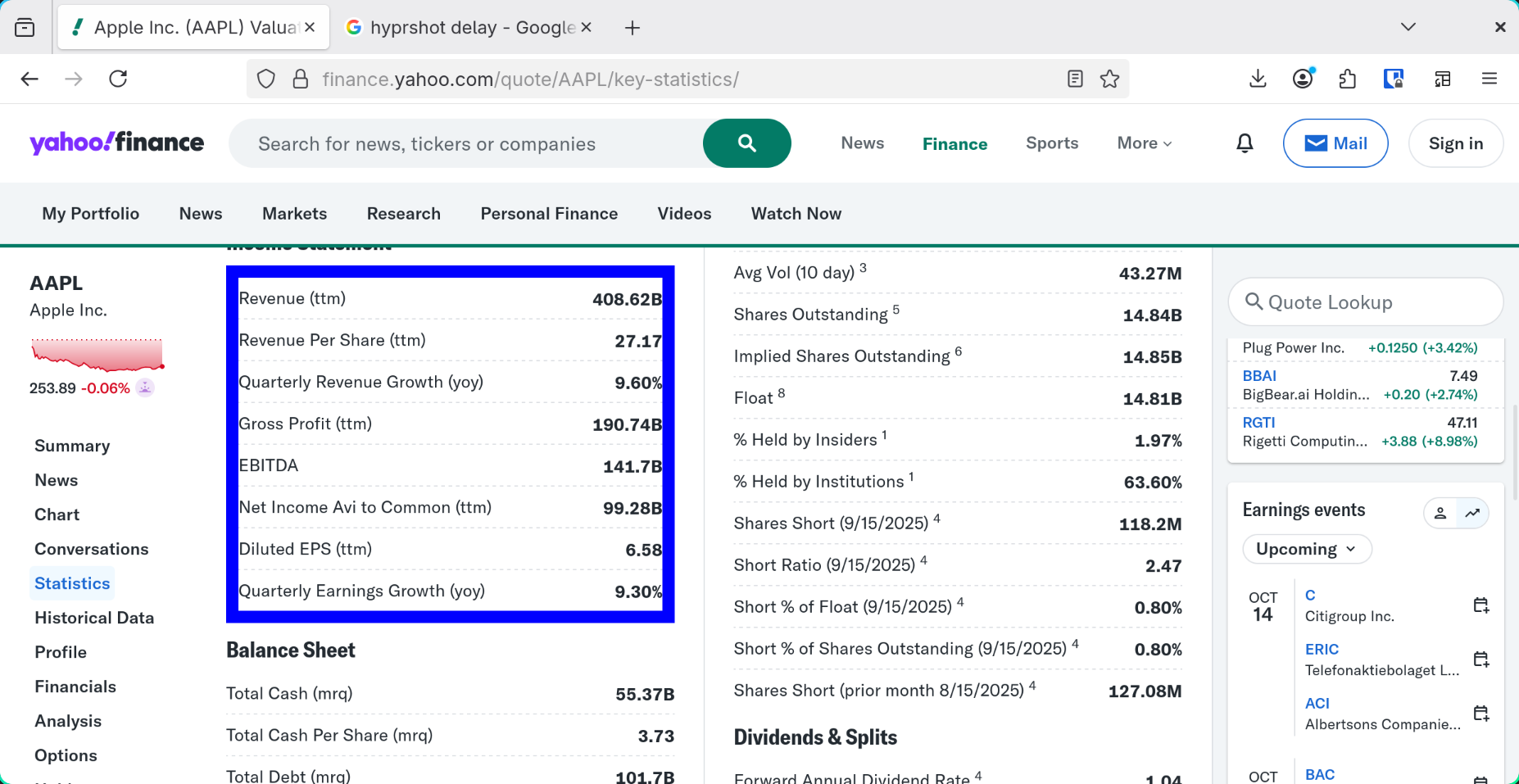Screen dimensions: 1519x784
Task: Bookmark this page with the star icon
Action: [x=1109, y=79]
